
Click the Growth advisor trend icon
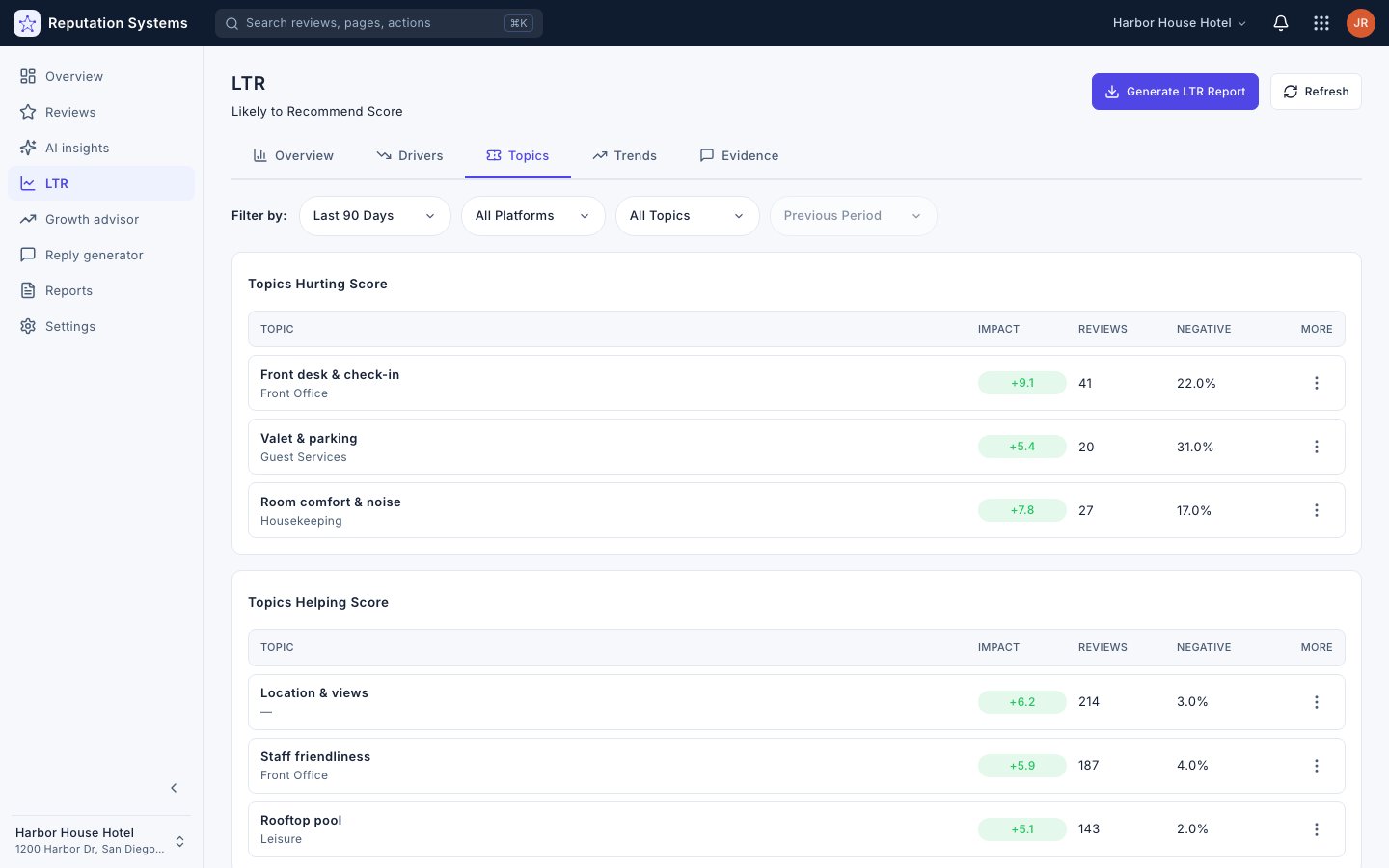point(28,219)
